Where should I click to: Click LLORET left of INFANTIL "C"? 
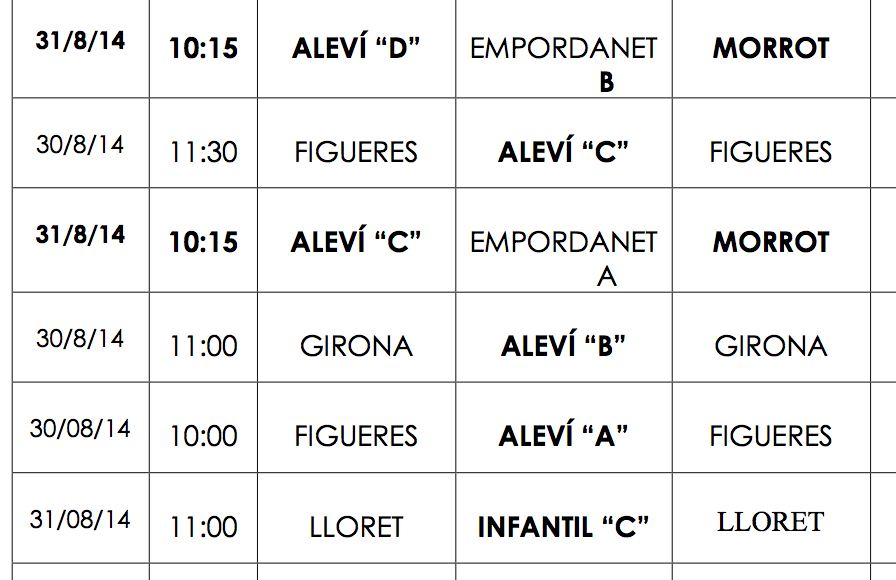coord(356,527)
